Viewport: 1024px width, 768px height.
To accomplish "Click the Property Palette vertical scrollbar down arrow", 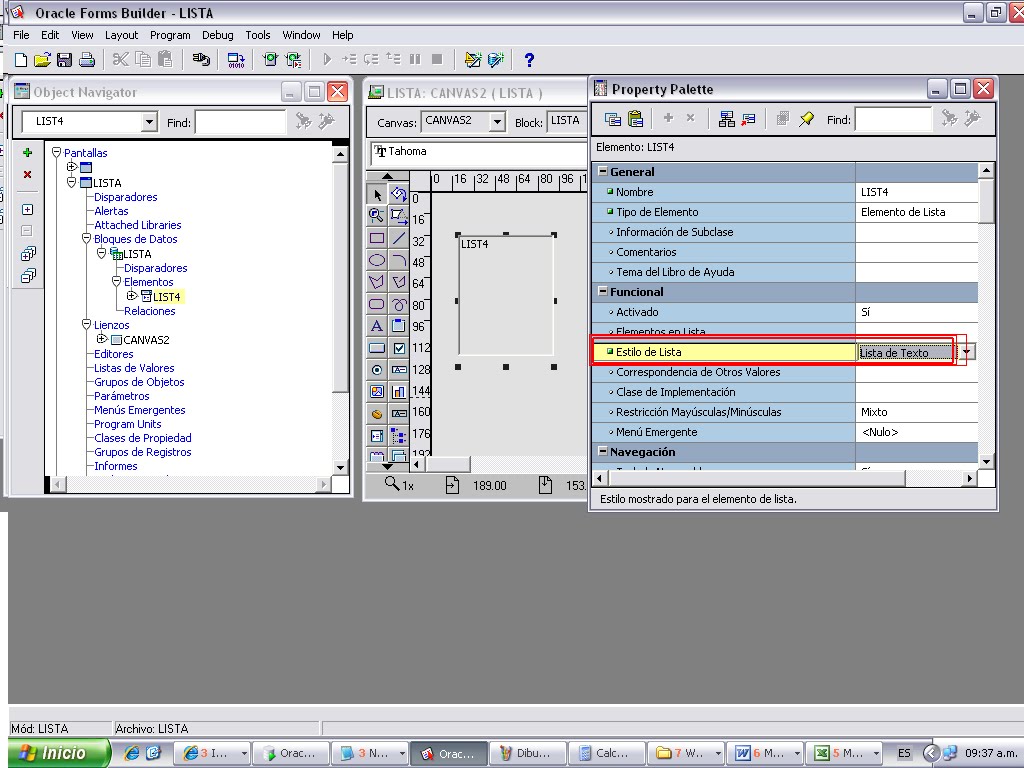I will [x=985, y=461].
